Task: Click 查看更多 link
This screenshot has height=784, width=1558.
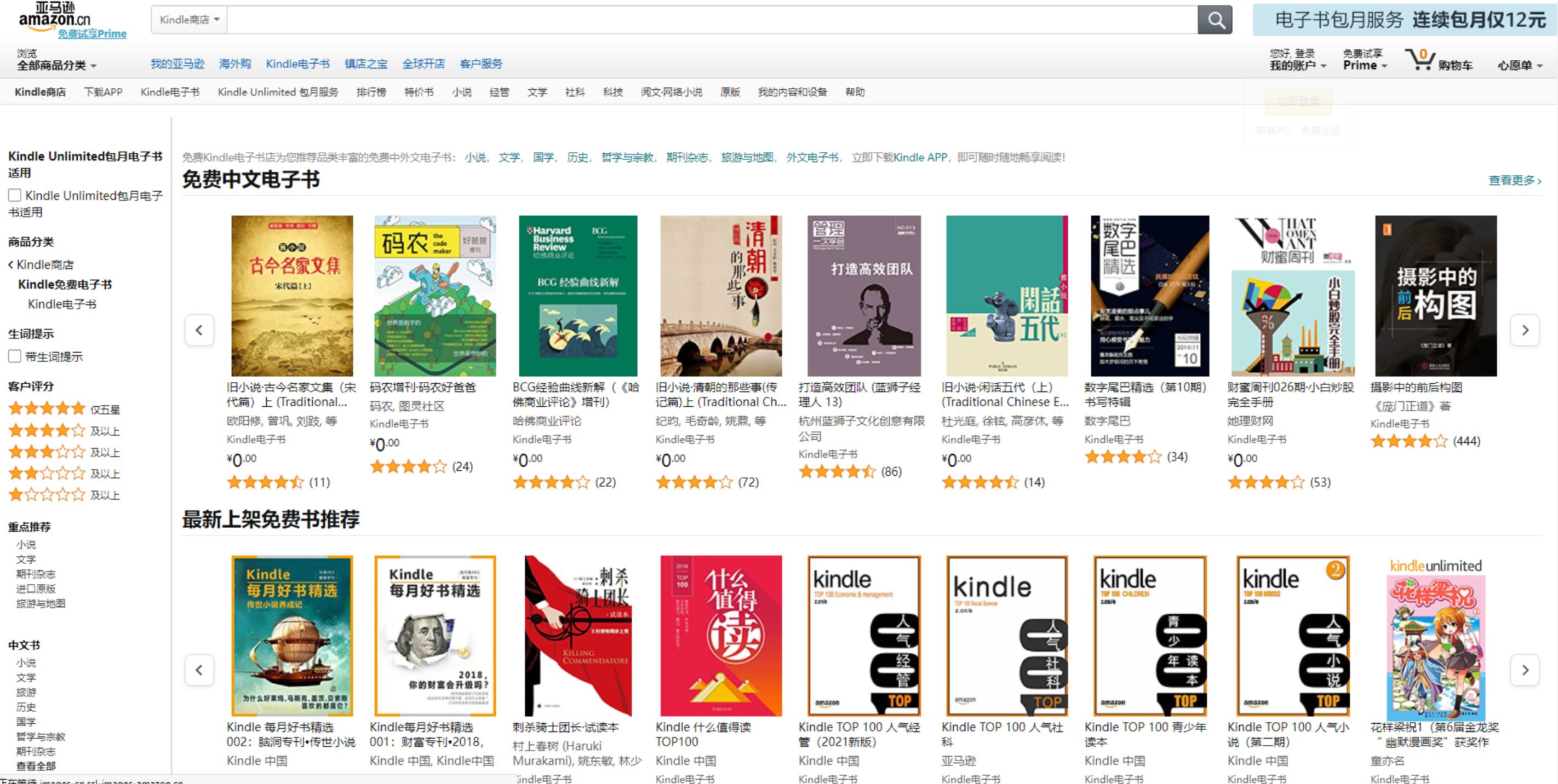Action: (x=1515, y=180)
